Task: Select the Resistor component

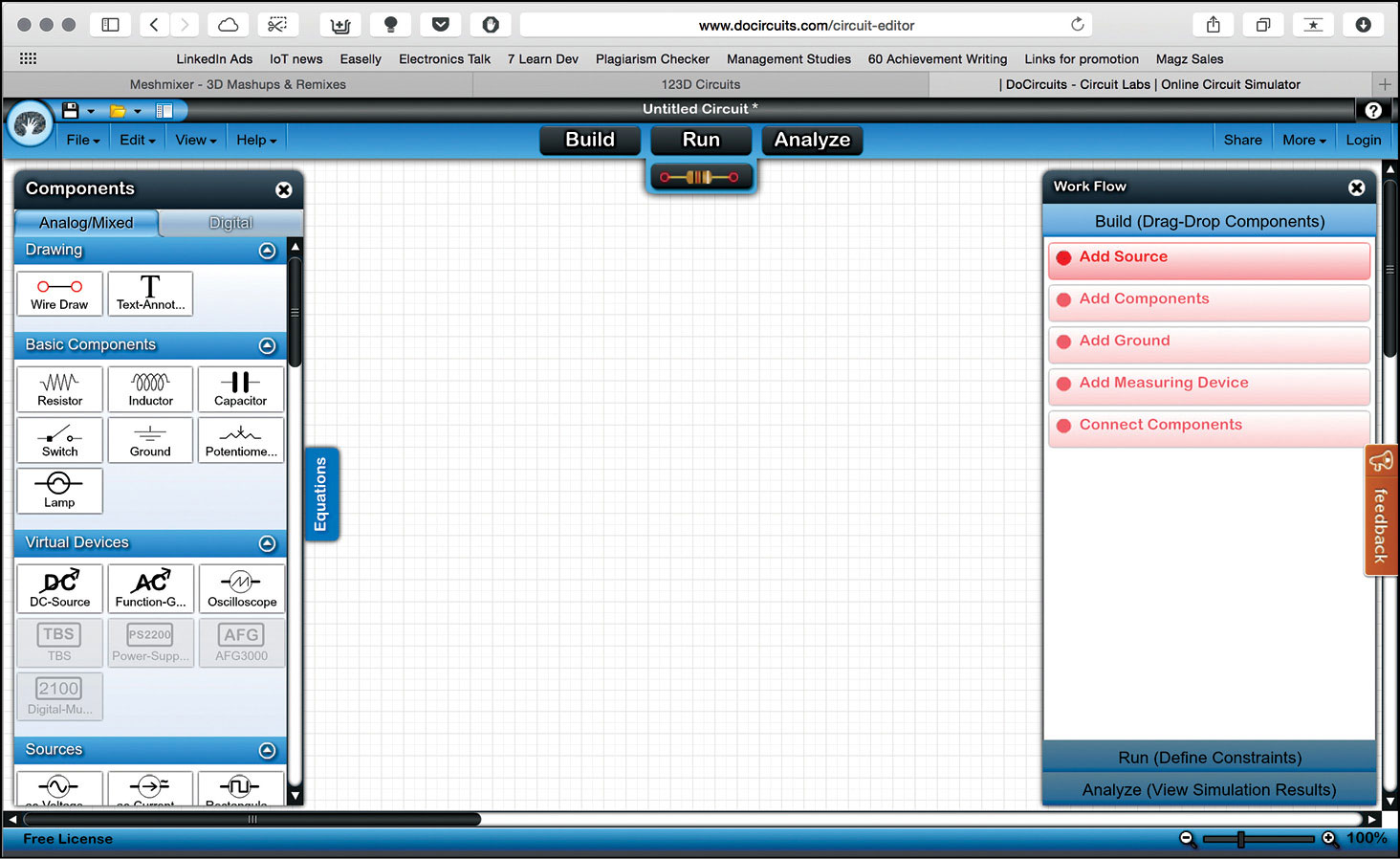Action: (59, 389)
